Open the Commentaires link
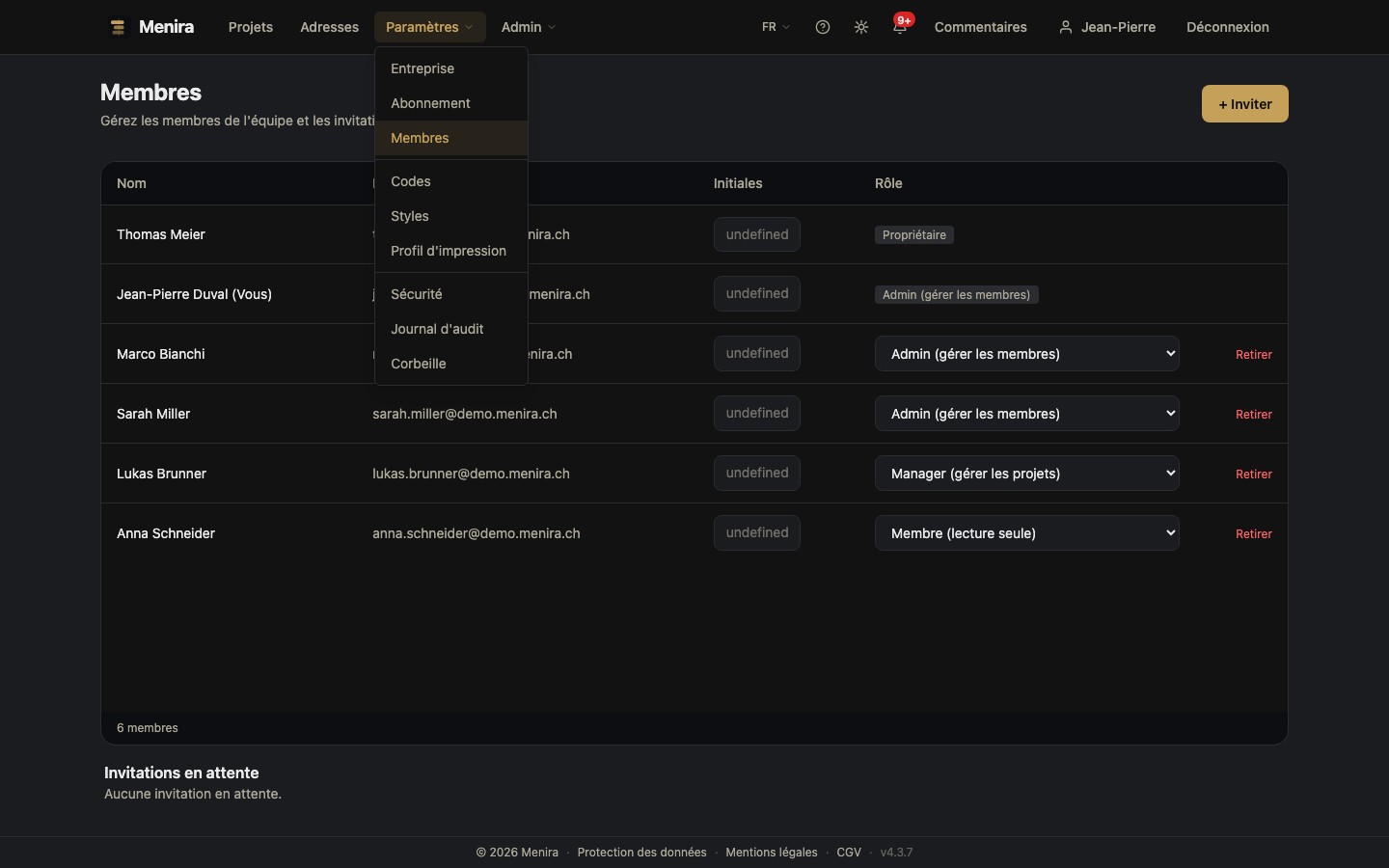 click(x=980, y=27)
